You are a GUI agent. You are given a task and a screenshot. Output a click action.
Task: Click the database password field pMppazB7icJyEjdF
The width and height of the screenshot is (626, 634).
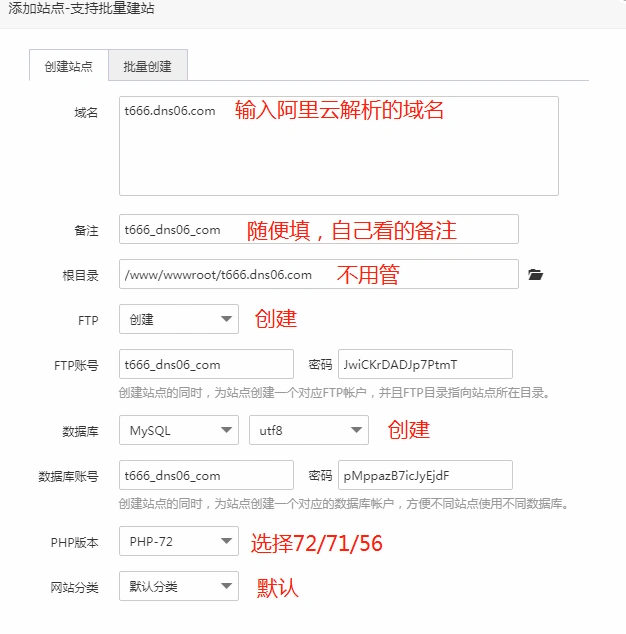pyautogui.click(x=425, y=475)
